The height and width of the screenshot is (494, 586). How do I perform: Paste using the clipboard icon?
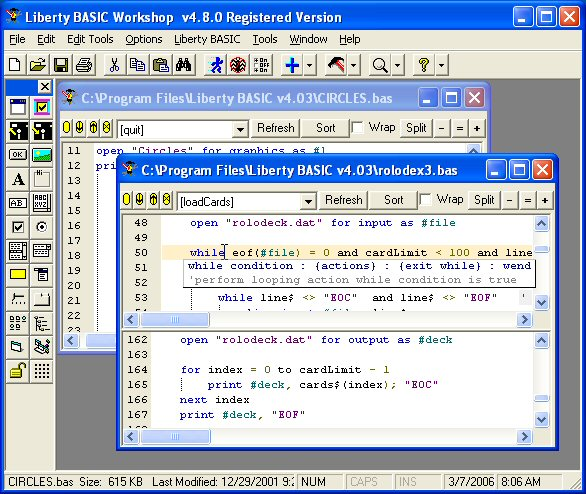coord(161,65)
